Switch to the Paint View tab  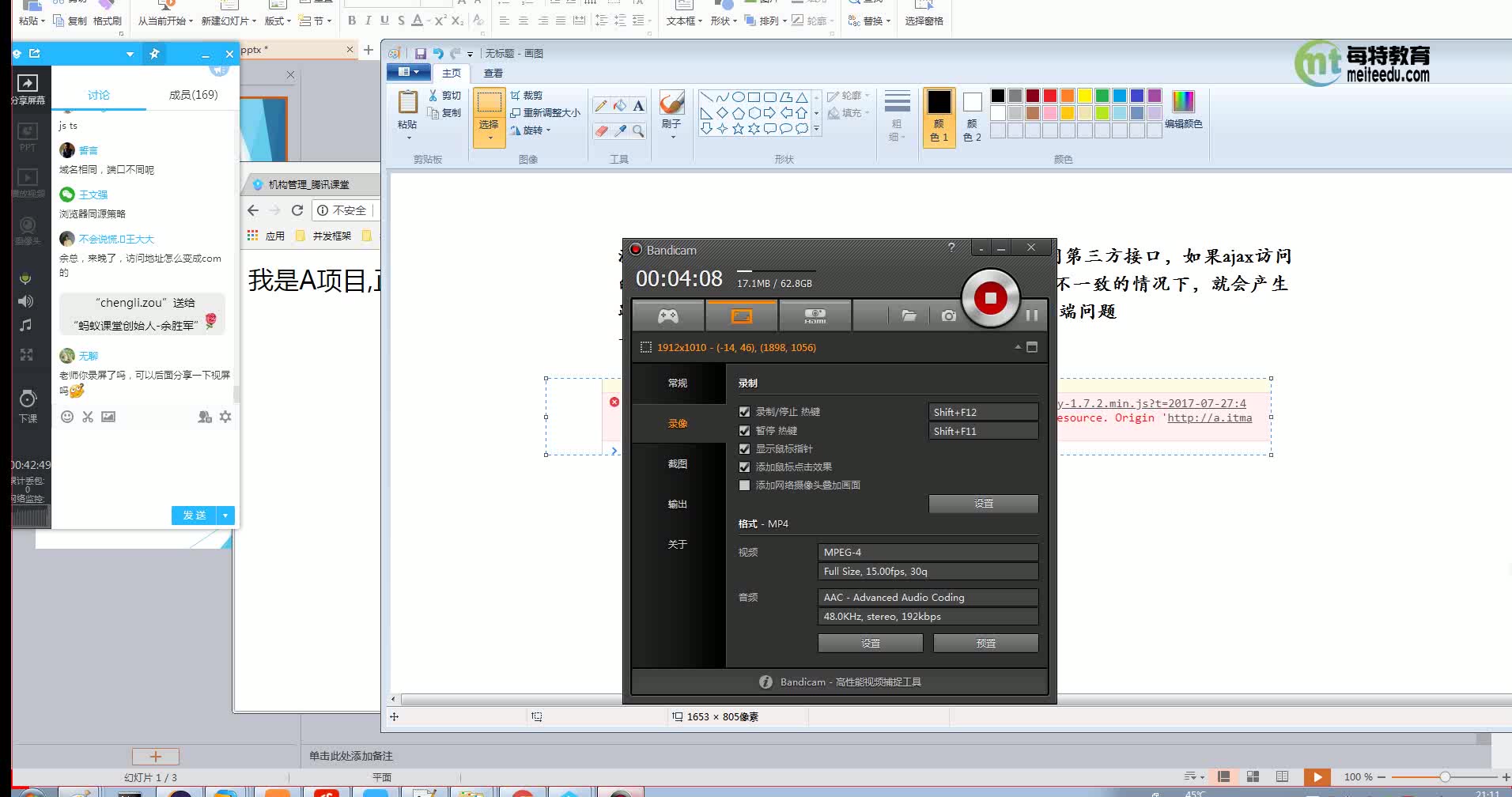coord(493,73)
